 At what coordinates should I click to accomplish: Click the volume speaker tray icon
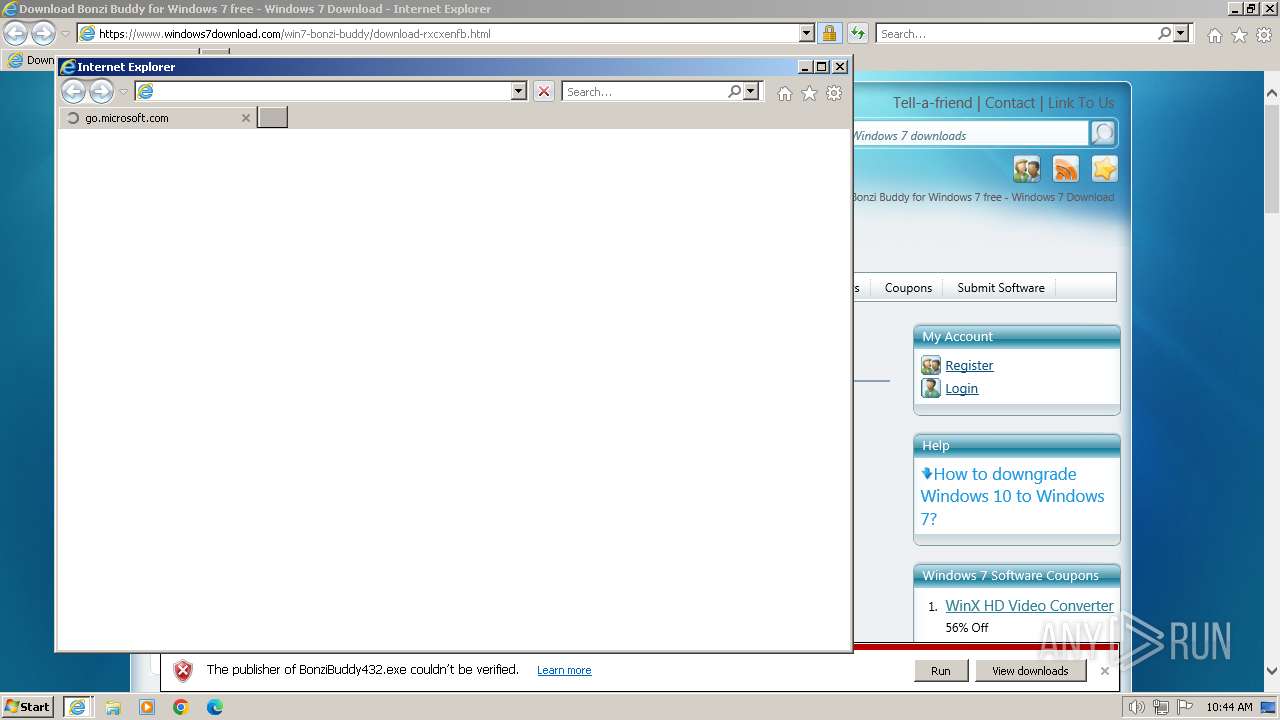[1137, 707]
